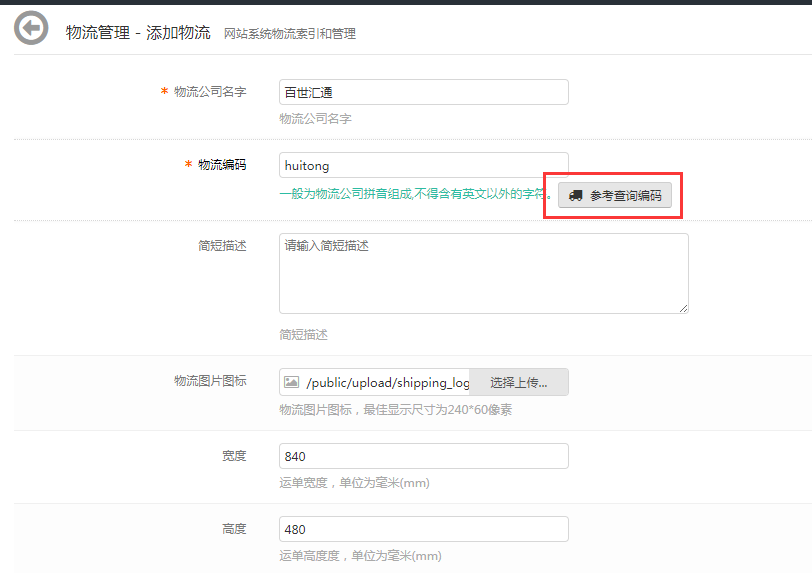Open file chooser via 选择上传 button
Screen dimensions: 812x573
pyautogui.click(x=518, y=382)
